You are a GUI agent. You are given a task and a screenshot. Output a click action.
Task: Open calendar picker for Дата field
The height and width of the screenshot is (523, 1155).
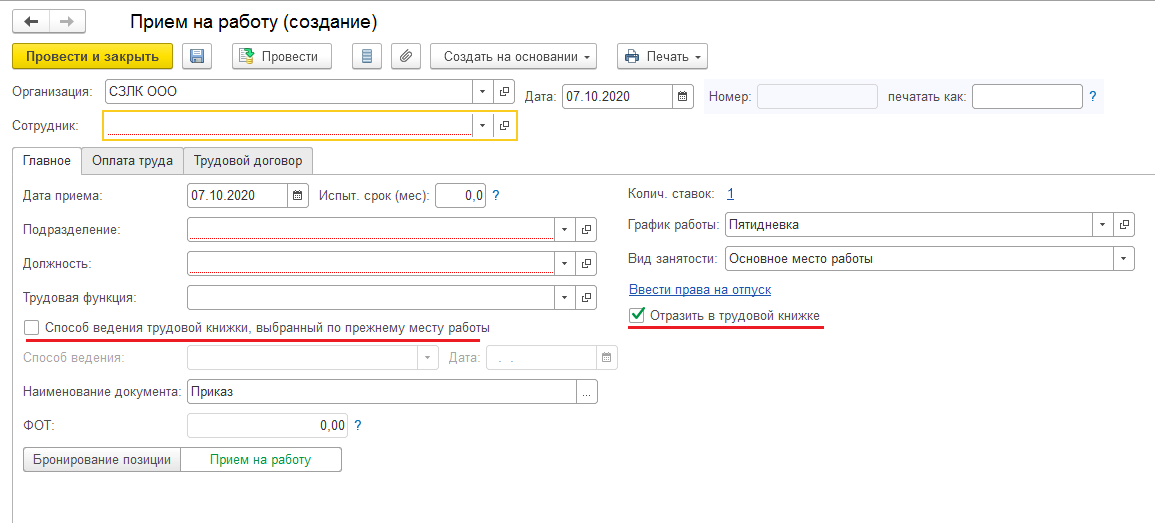click(x=683, y=97)
